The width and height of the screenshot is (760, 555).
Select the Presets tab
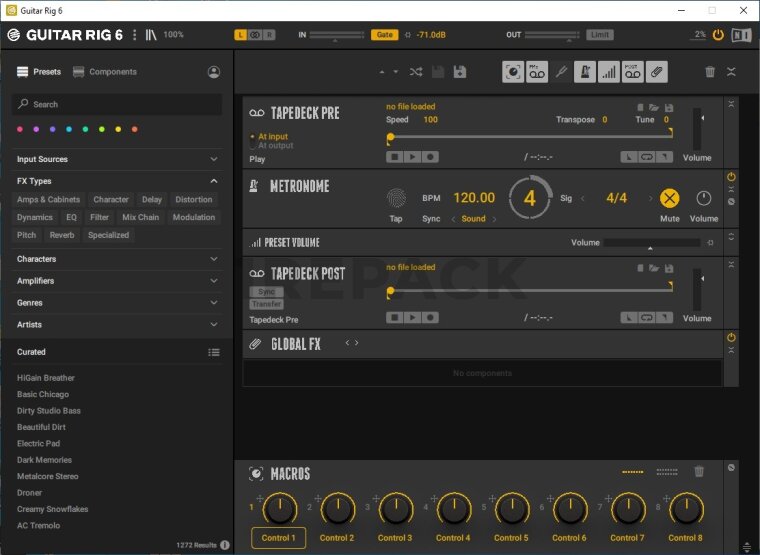coord(39,72)
